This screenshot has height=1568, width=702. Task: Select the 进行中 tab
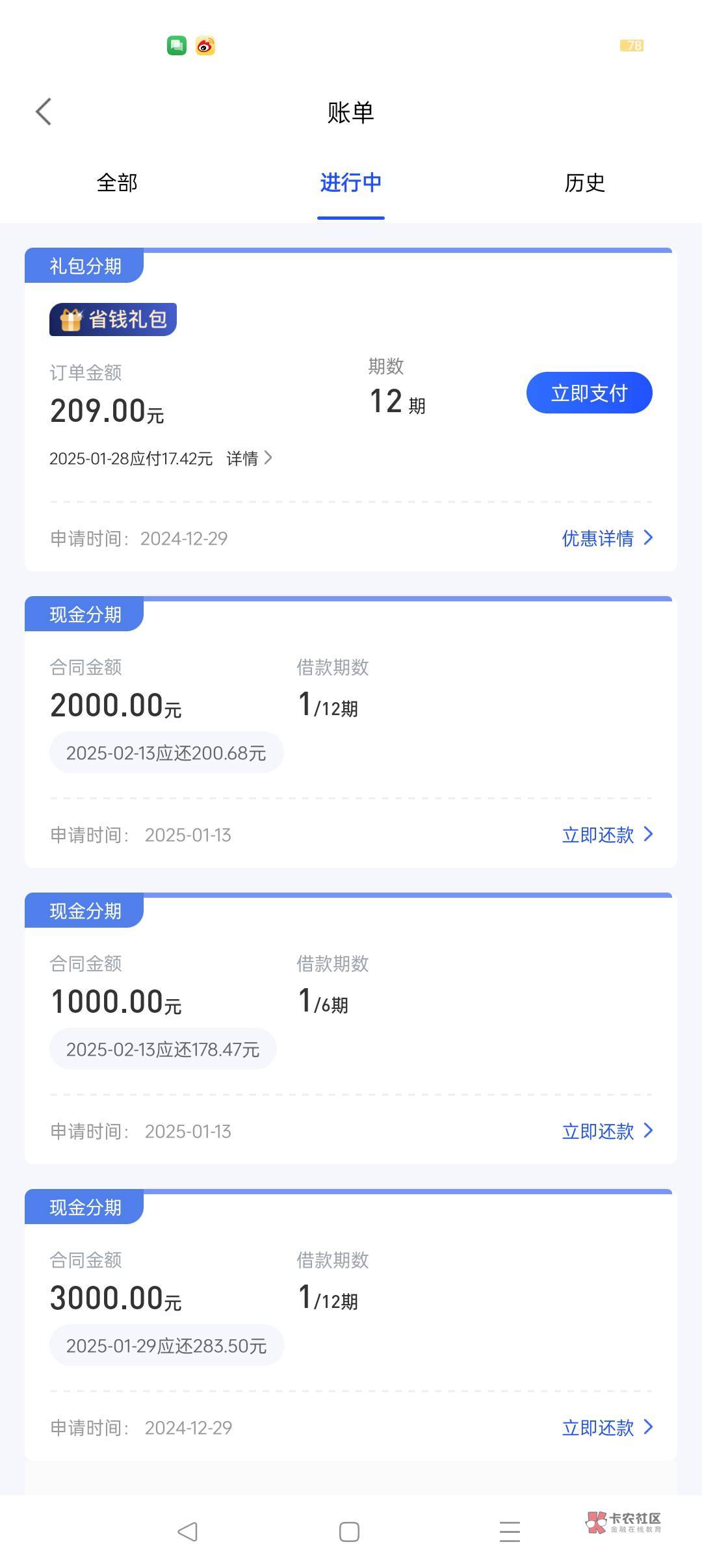tap(350, 183)
